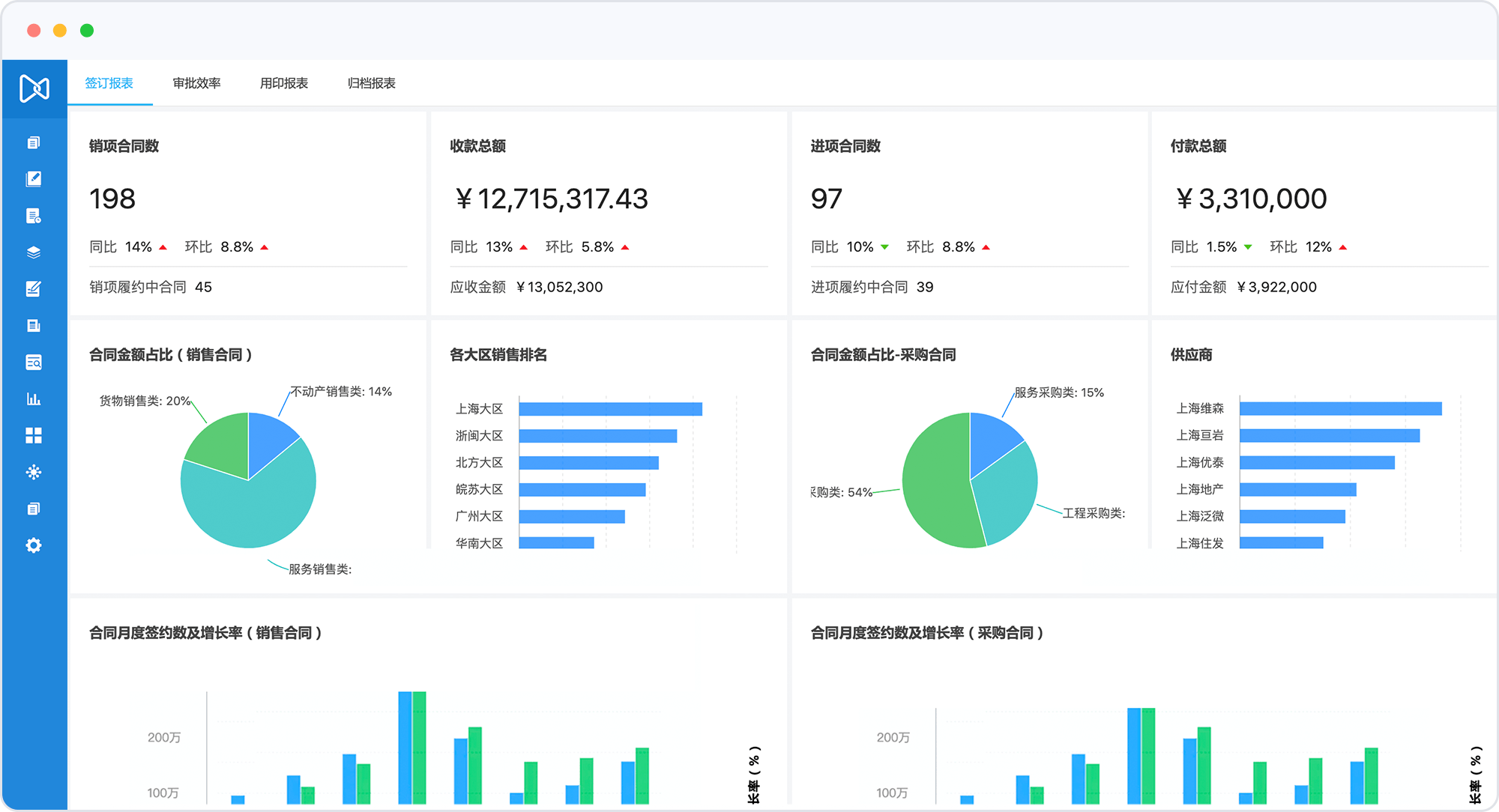The image size is (1499, 812).
Task: Switch to the 审批效率 tab
Action: pyautogui.click(x=196, y=83)
